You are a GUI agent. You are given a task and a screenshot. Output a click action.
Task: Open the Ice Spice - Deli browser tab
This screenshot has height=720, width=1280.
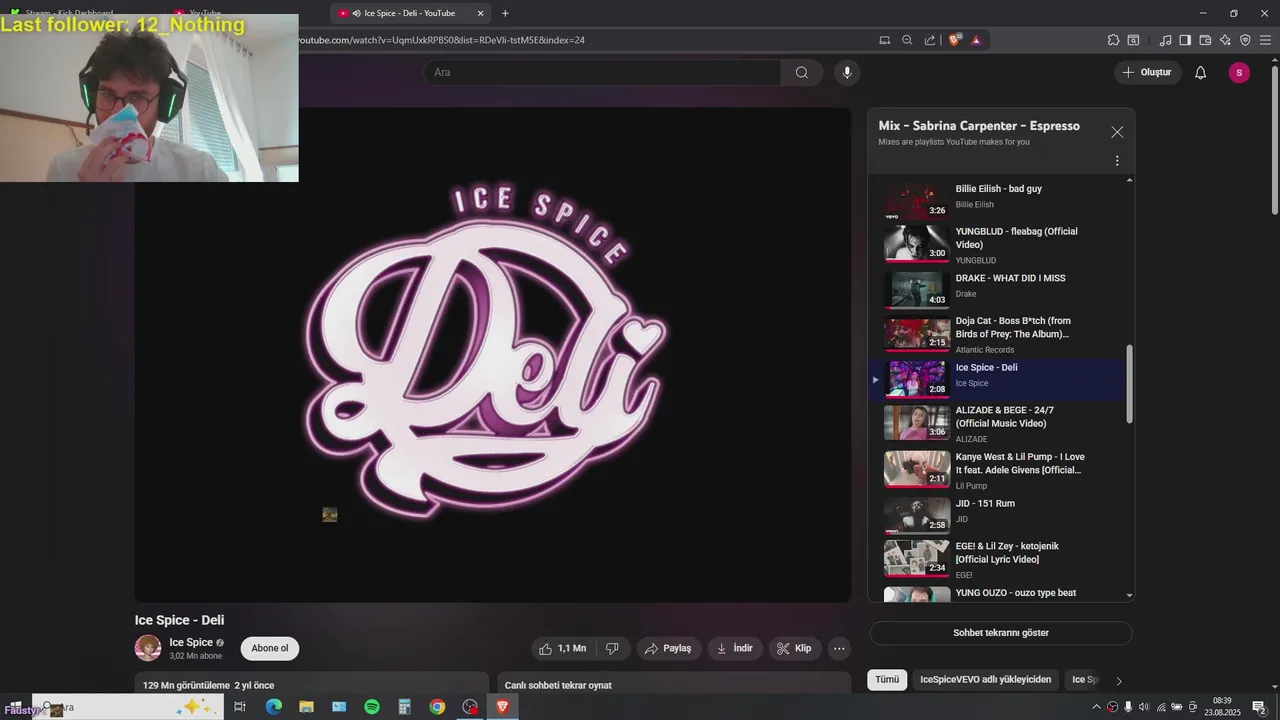[410, 13]
